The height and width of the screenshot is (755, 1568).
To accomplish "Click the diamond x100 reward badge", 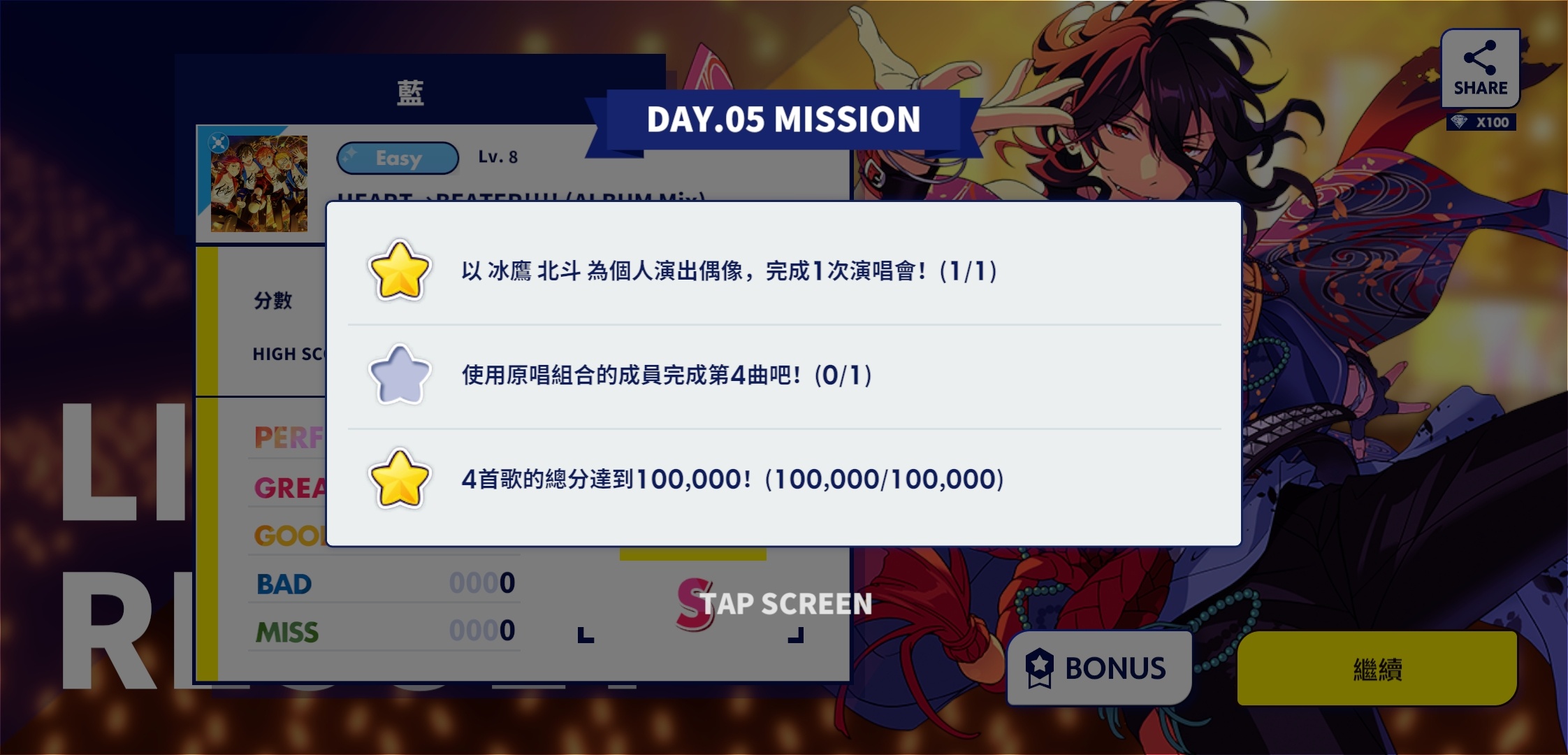I will pyautogui.click(x=1481, y=122).
